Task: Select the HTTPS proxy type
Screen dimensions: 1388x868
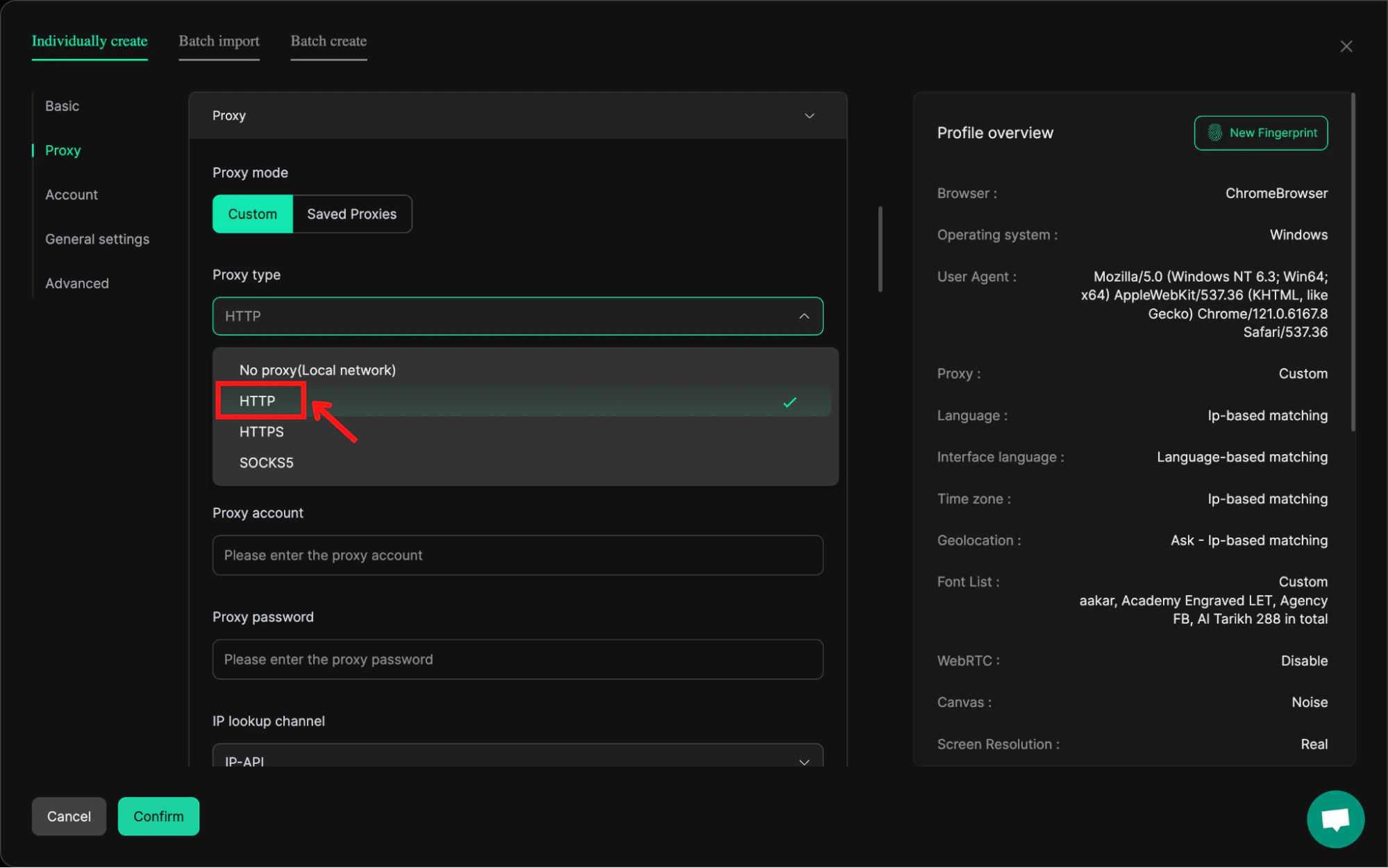Action: point(261,431)
